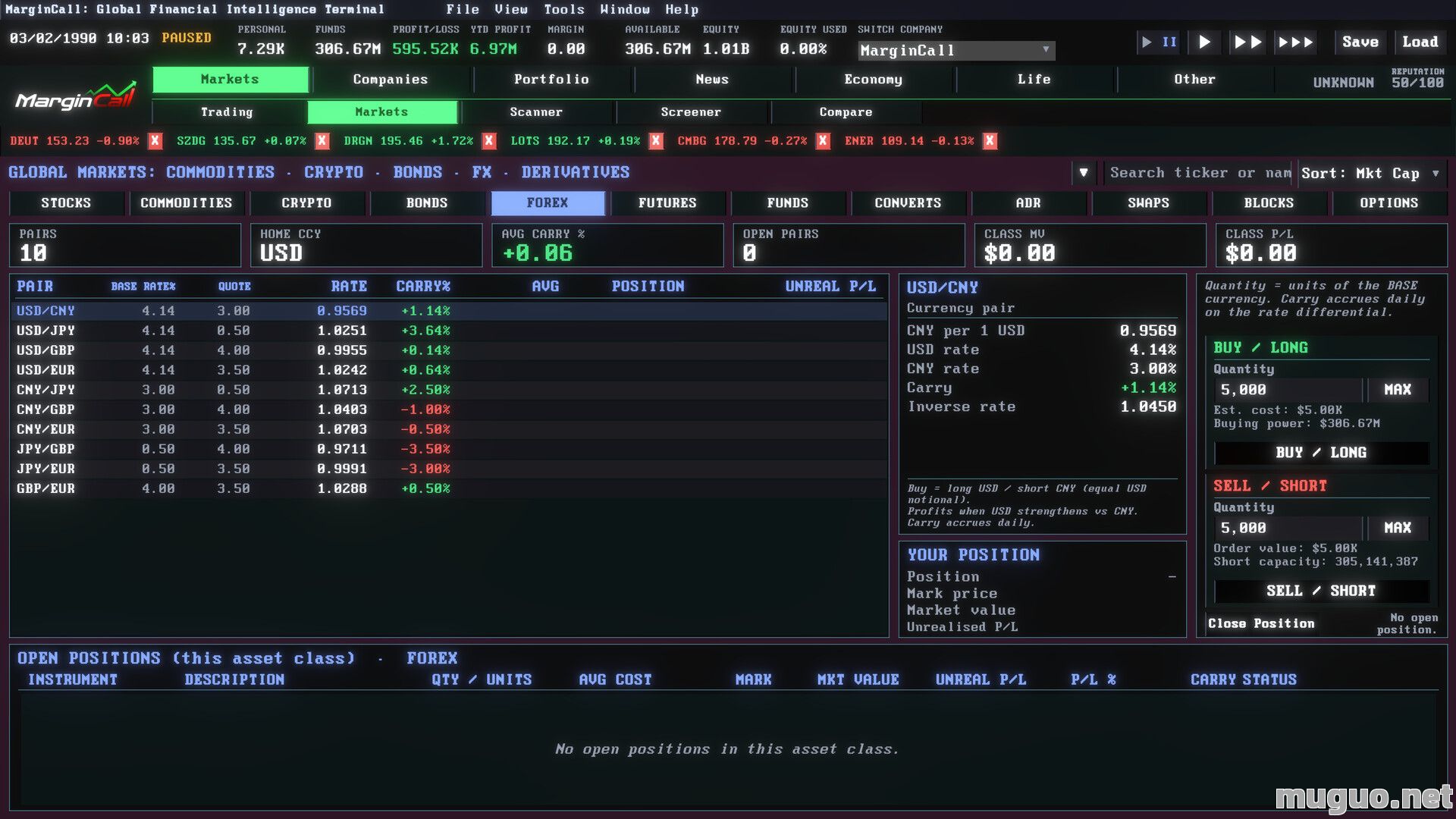The height and width of the screenshot is (819, 1456).
Task: Remove CMBG ticker from watchlist bar
Action: coord(823,141)
